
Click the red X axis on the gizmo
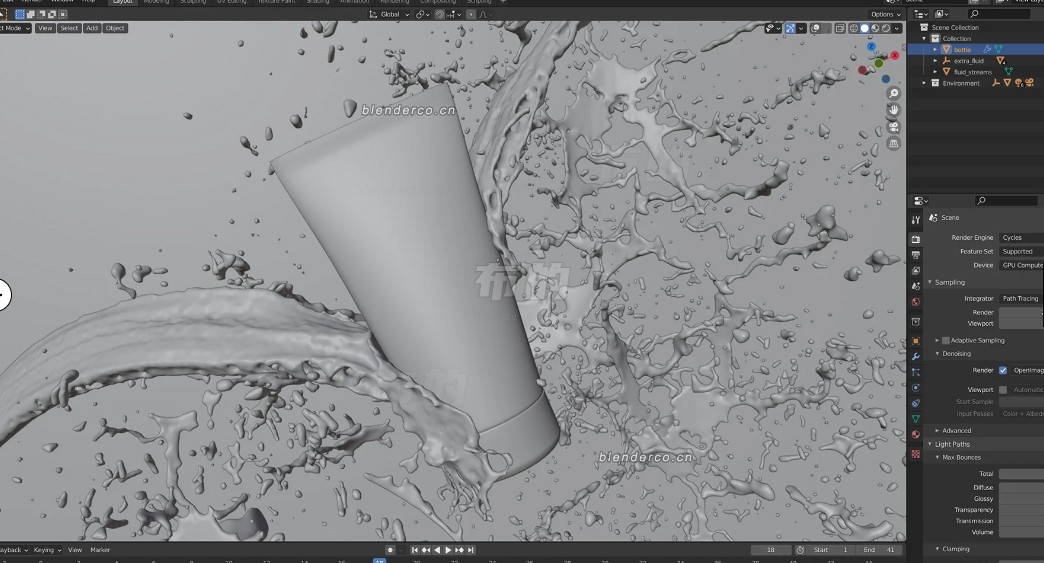(x=895, y=55)
